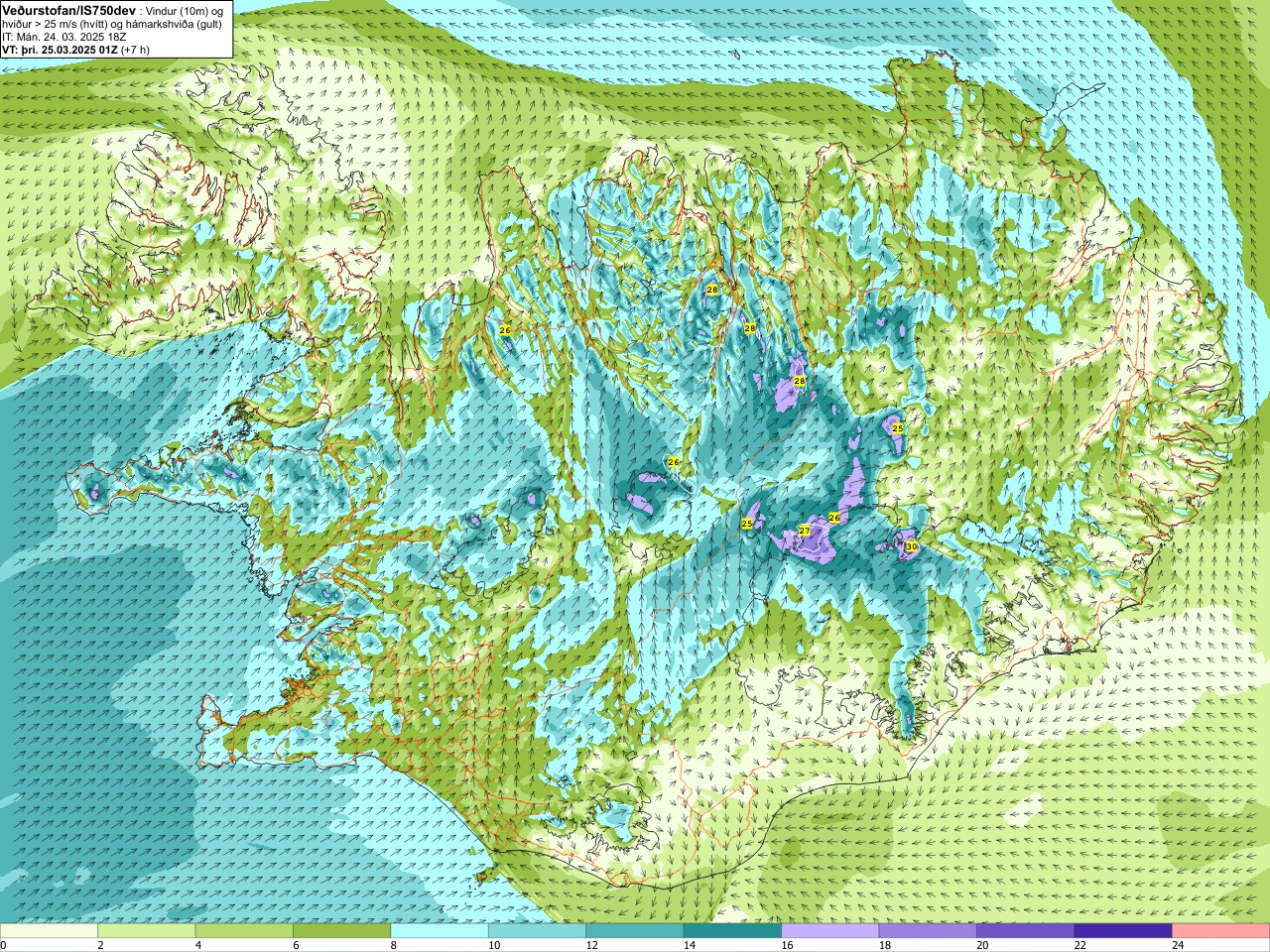This screenshot has height=952, width=1270.
Task: Pick the 10–12 m/s turquoise swatch
Action: (x=537, y=931)
